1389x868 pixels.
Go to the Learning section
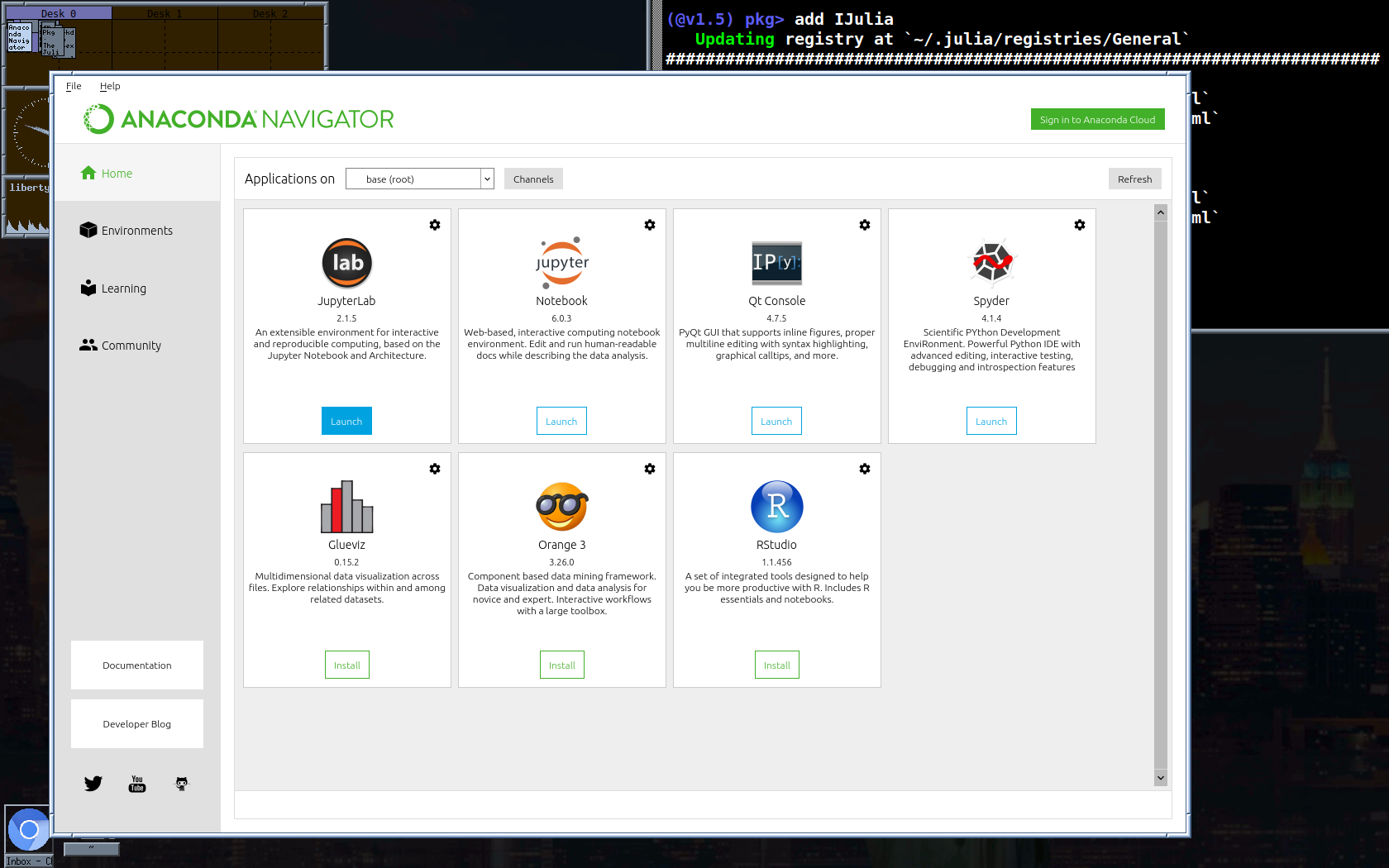tap(123, 289)
